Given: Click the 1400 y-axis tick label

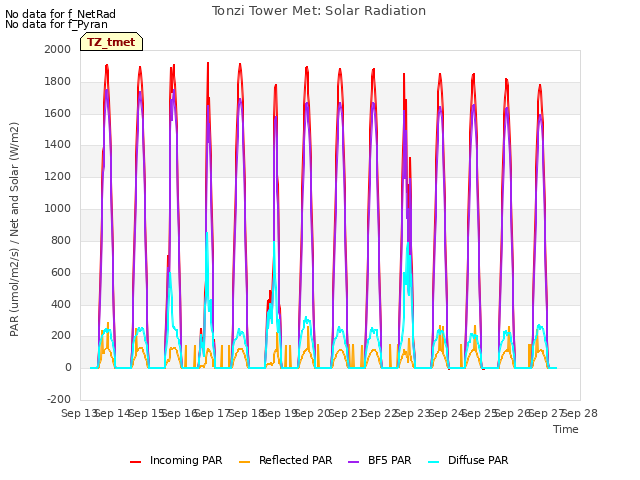Looking at the screenshot, I should click(x=58, y=144).
